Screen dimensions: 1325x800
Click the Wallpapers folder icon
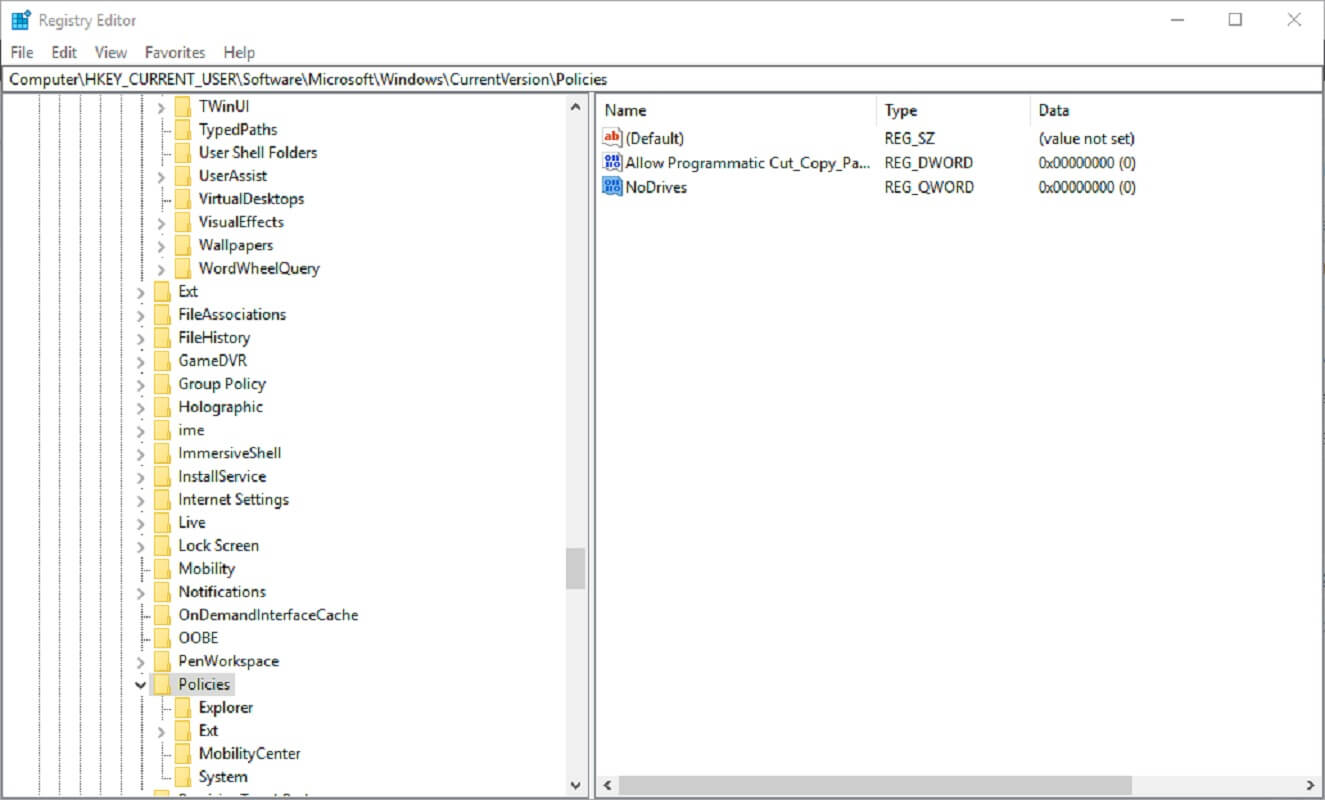183,244
